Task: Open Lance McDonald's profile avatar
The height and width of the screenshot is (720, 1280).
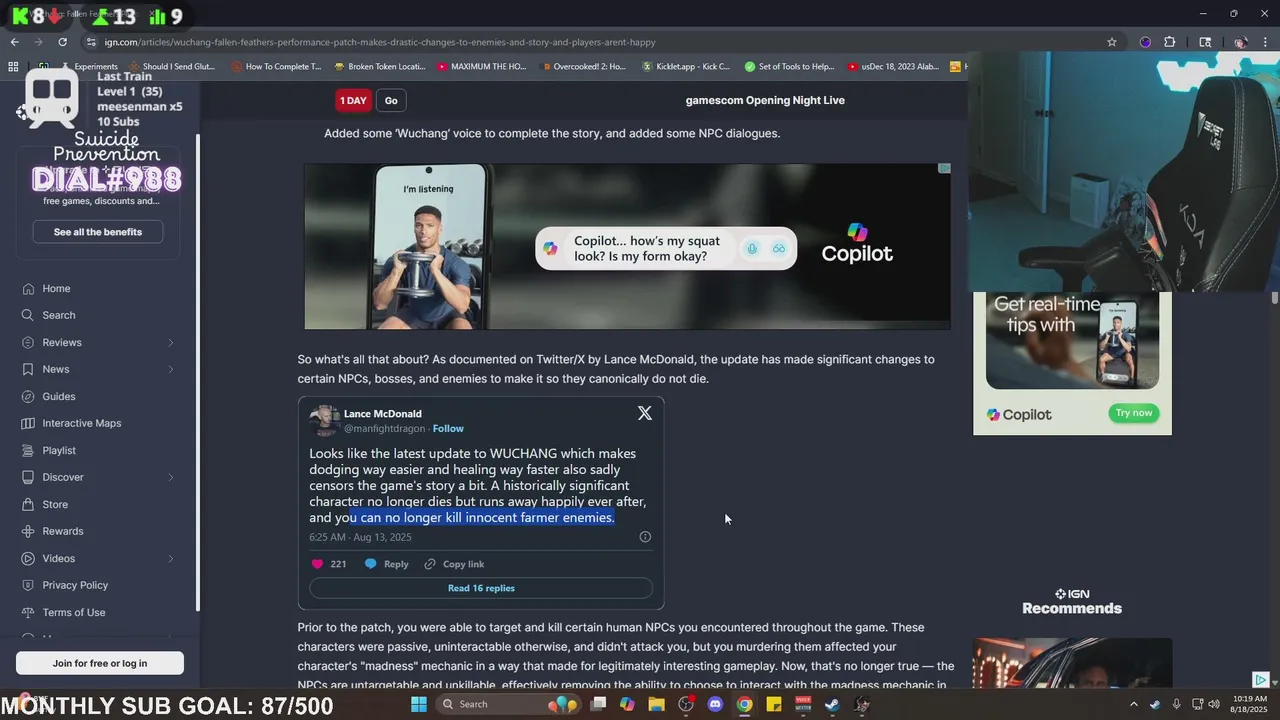Action: [324, 420]
